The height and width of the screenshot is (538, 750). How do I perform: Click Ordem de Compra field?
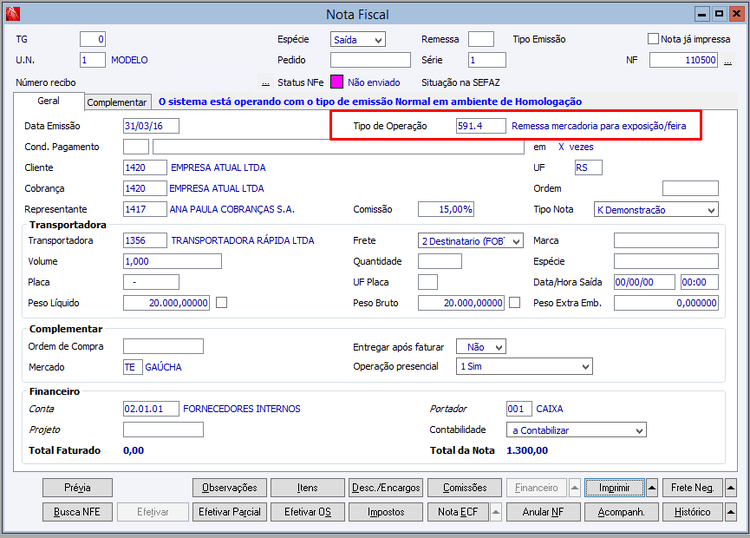click(x=163, y=346)
